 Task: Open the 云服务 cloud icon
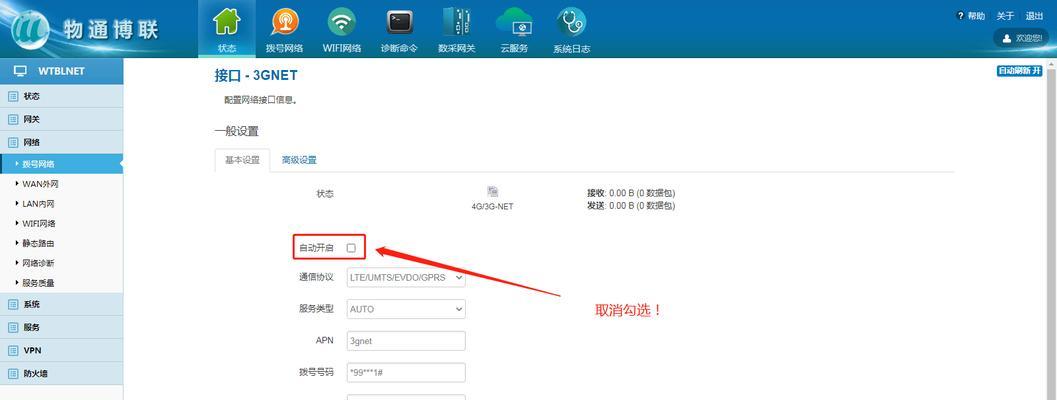514,22
